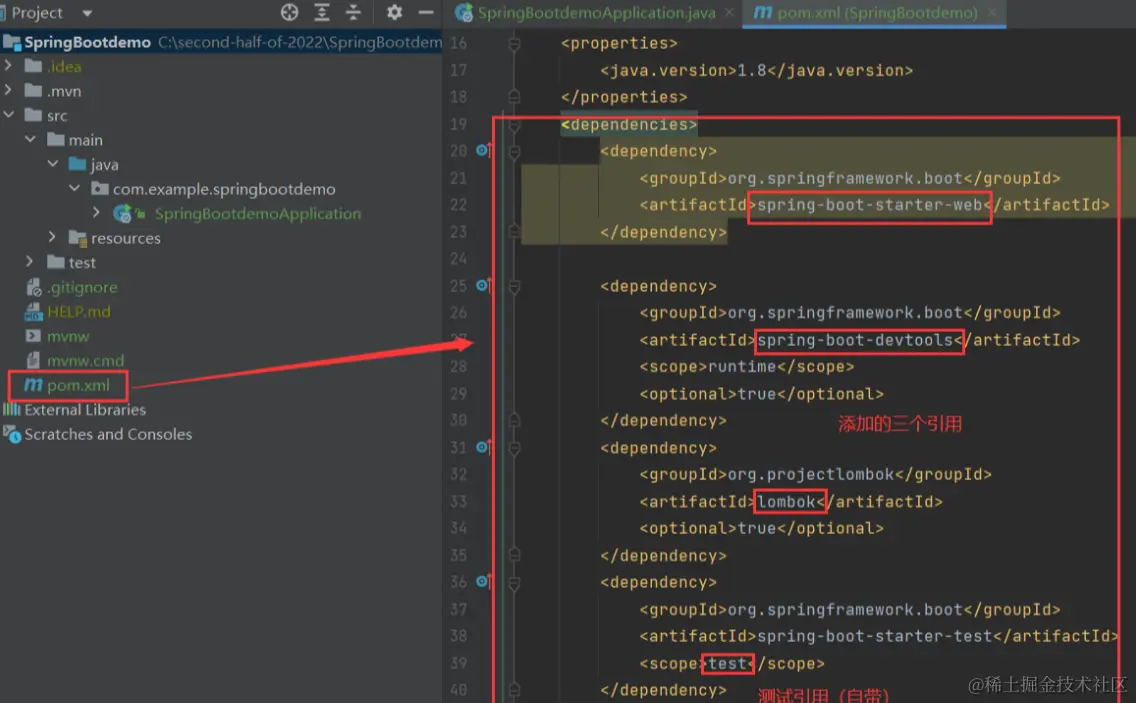Click the Expand All toolbar icon
The height and width of the screenshot is (703, 1136).
(322, 12)
